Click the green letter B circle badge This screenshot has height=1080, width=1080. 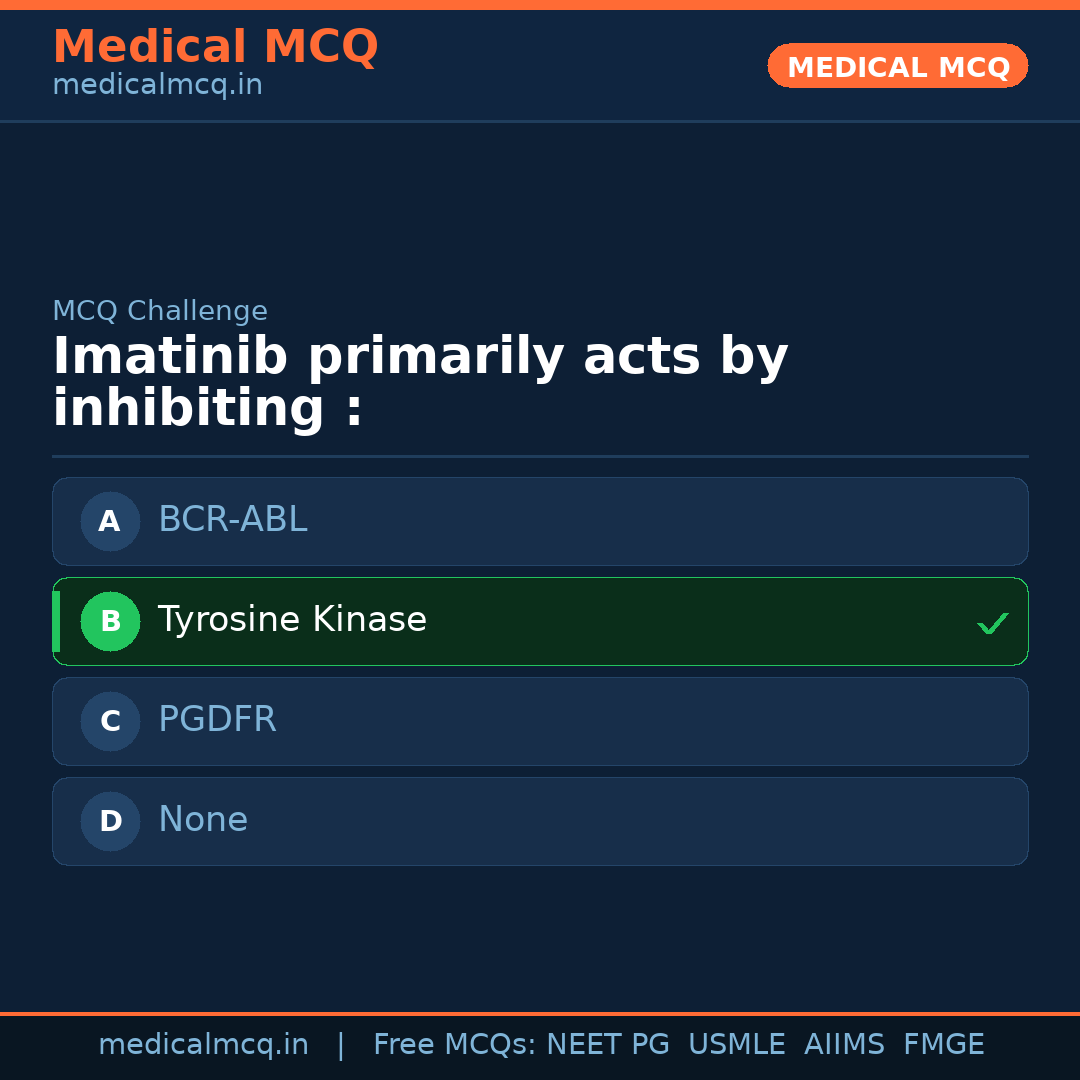[x=110, y=621]
